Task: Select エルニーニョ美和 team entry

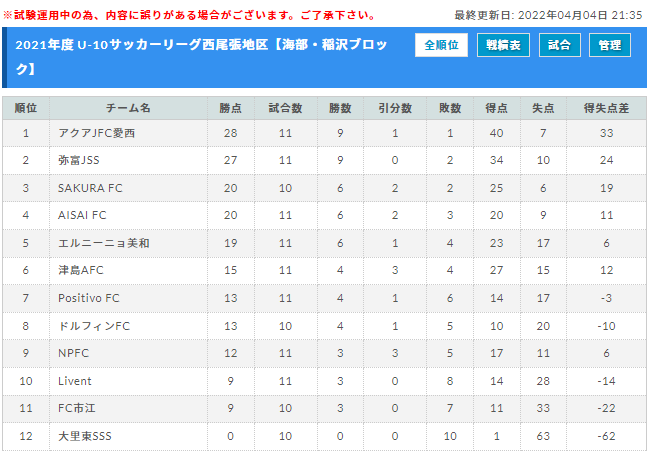Action: [x=104, y=243]
